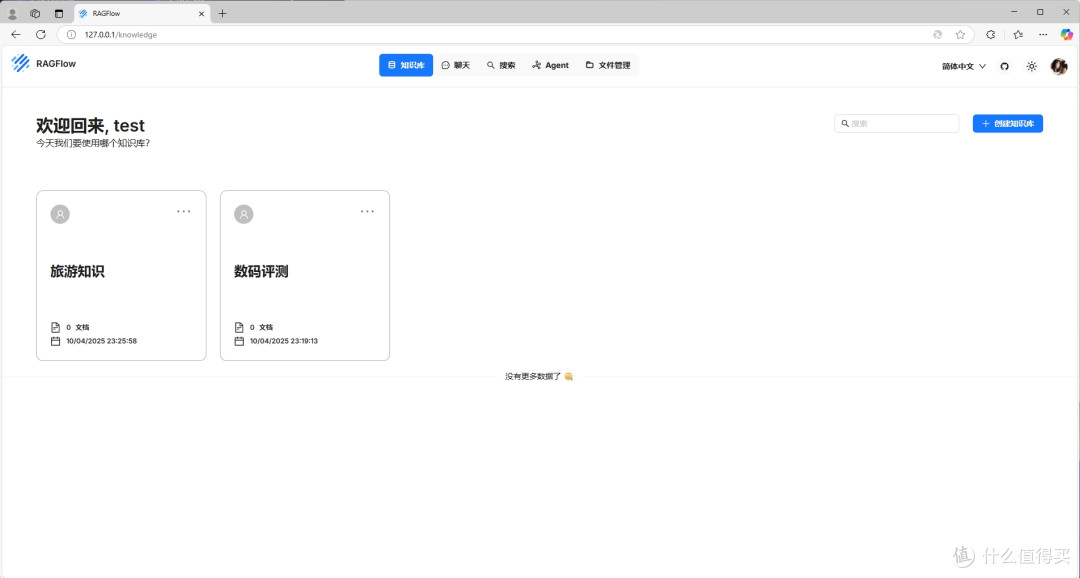Open the browser workspaces icon
This screenshot has height=578, width=1080.
pyautogui.click(x=35, y=14)
